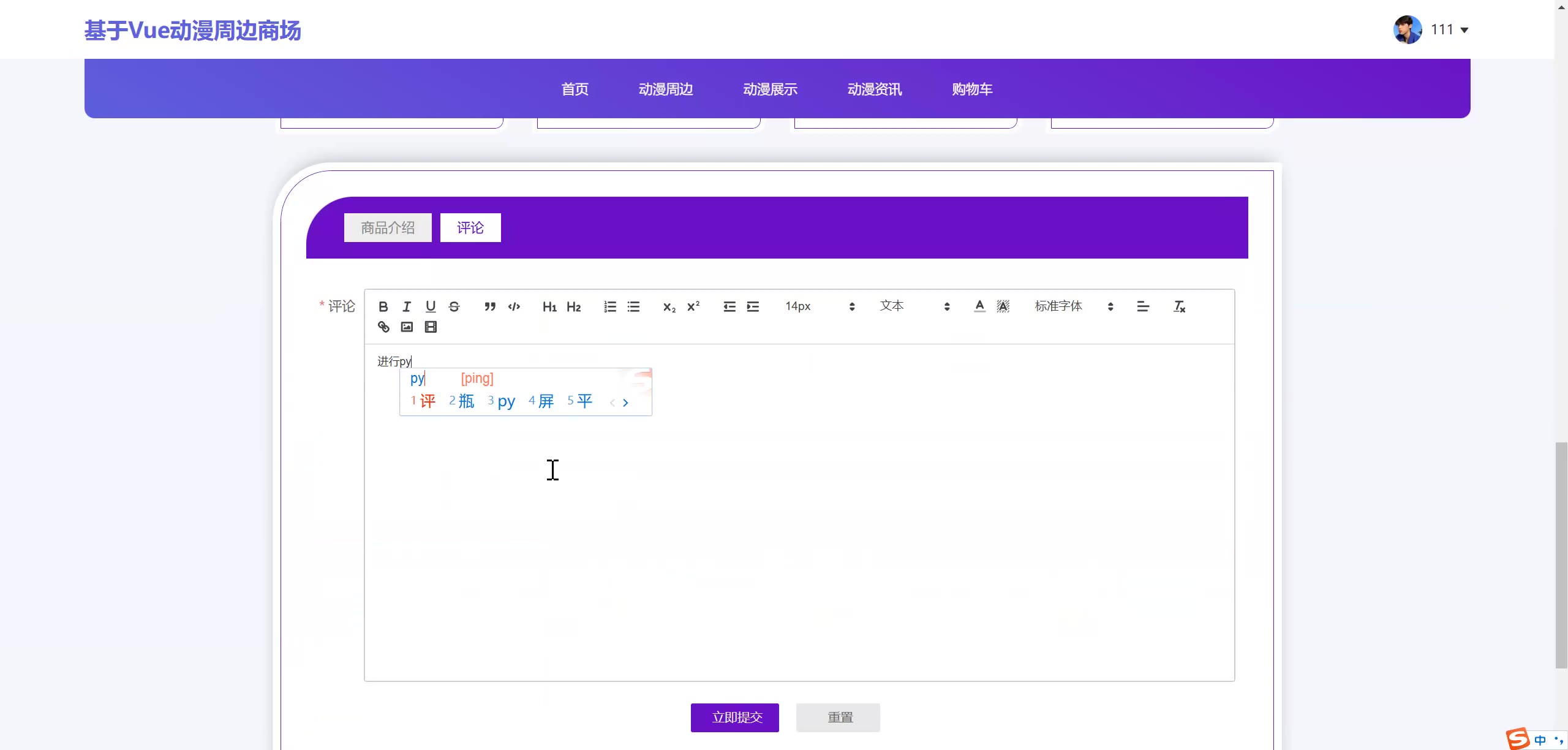This screenshot has width=1568, height=750.
Task: Insert code block icon
Action: tap(514, 306)
